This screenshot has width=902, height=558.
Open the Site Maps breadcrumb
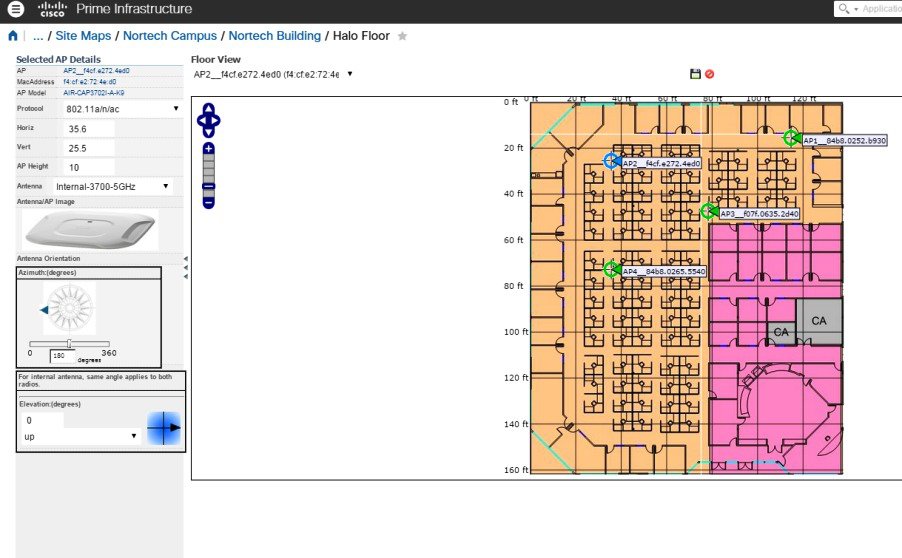83,36
